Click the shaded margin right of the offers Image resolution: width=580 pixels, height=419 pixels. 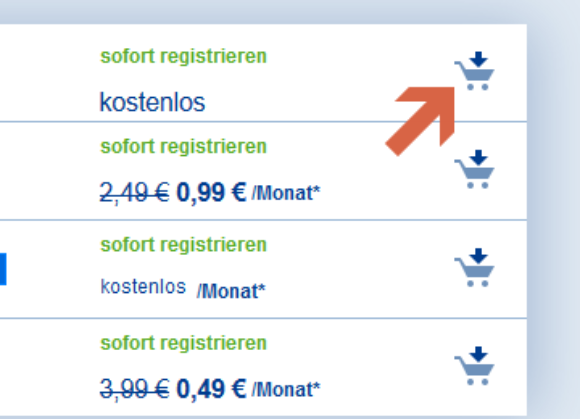click(x=554, y=222)
